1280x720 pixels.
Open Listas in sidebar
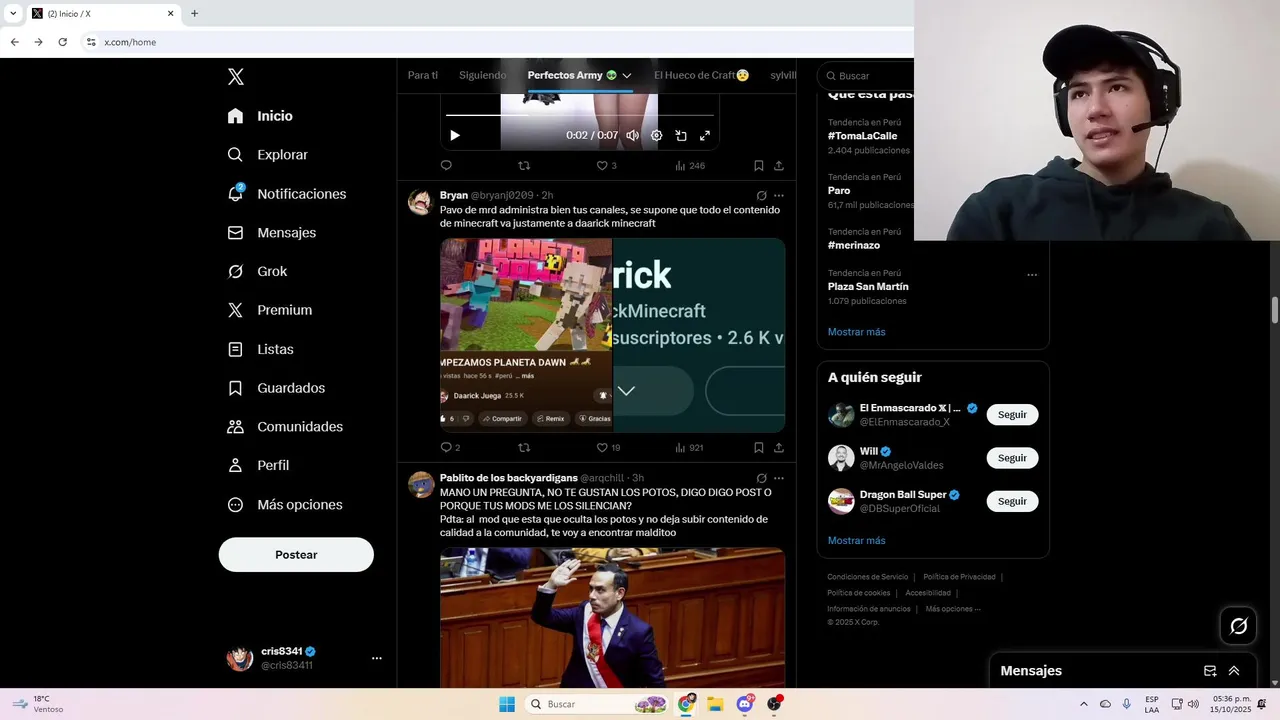(x=260, y=349)
